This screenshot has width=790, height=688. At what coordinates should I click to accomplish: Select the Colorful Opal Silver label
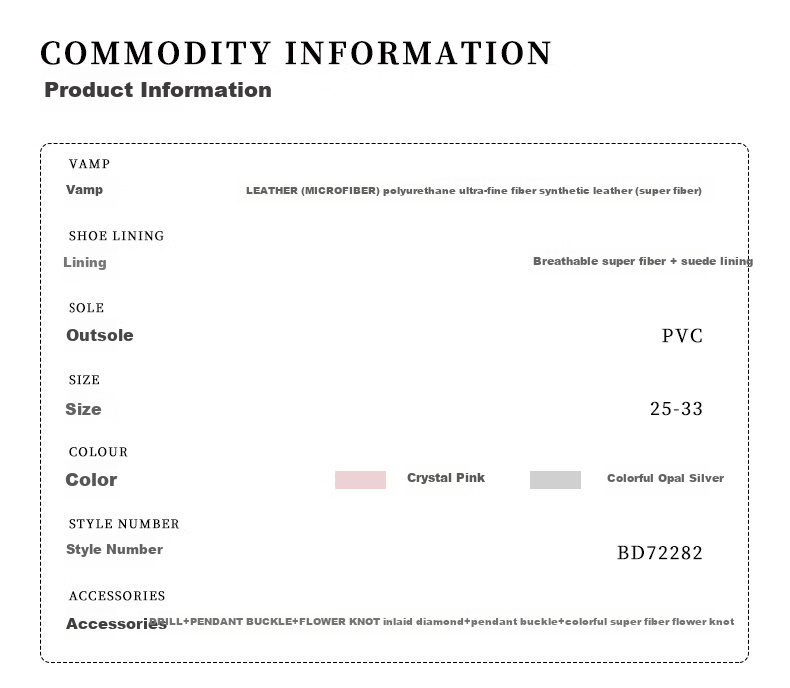[665, 478]
